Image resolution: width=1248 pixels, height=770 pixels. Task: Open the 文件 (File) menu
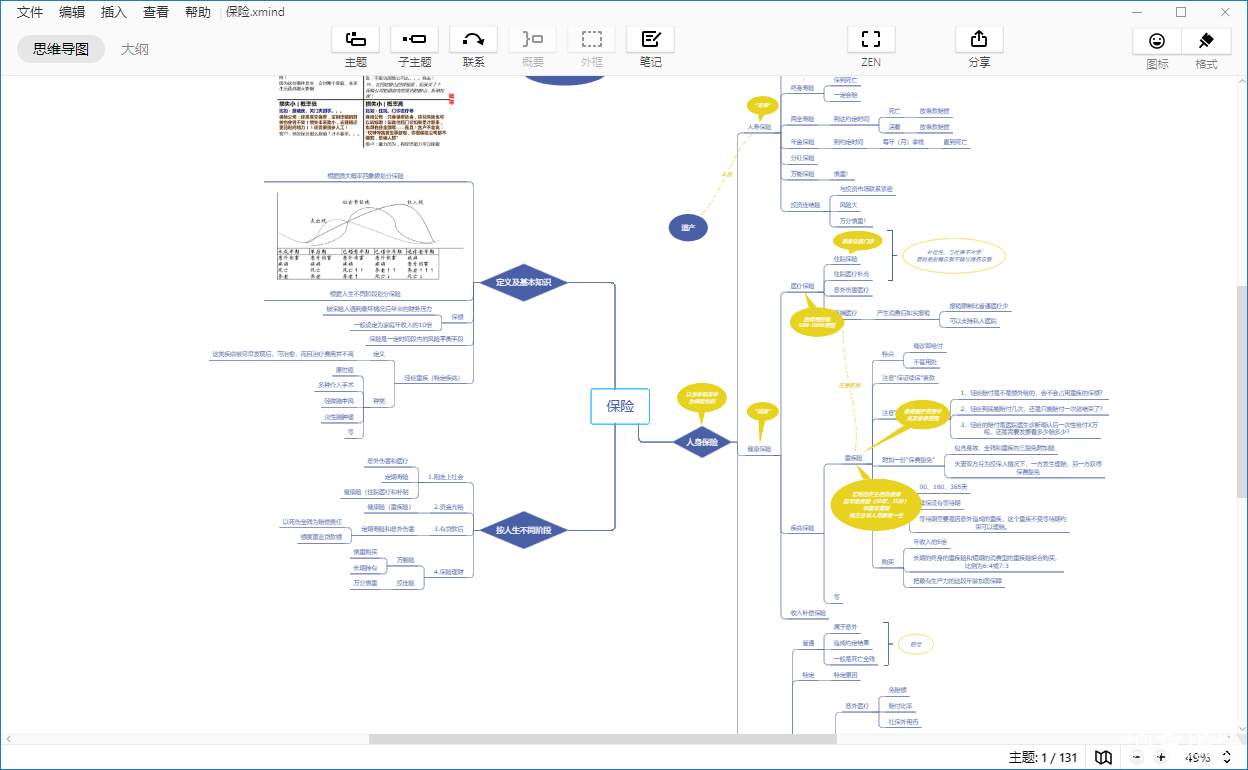pyautogui.click(x=30, y=12)
